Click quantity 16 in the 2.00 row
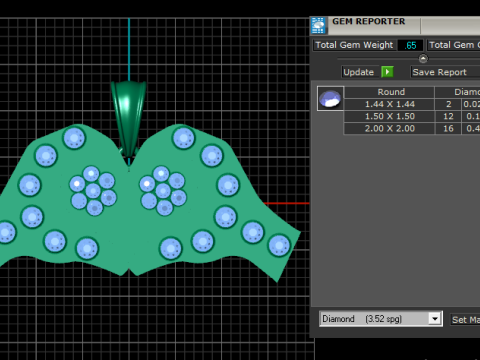480x360 pixels. pos(448,128)
